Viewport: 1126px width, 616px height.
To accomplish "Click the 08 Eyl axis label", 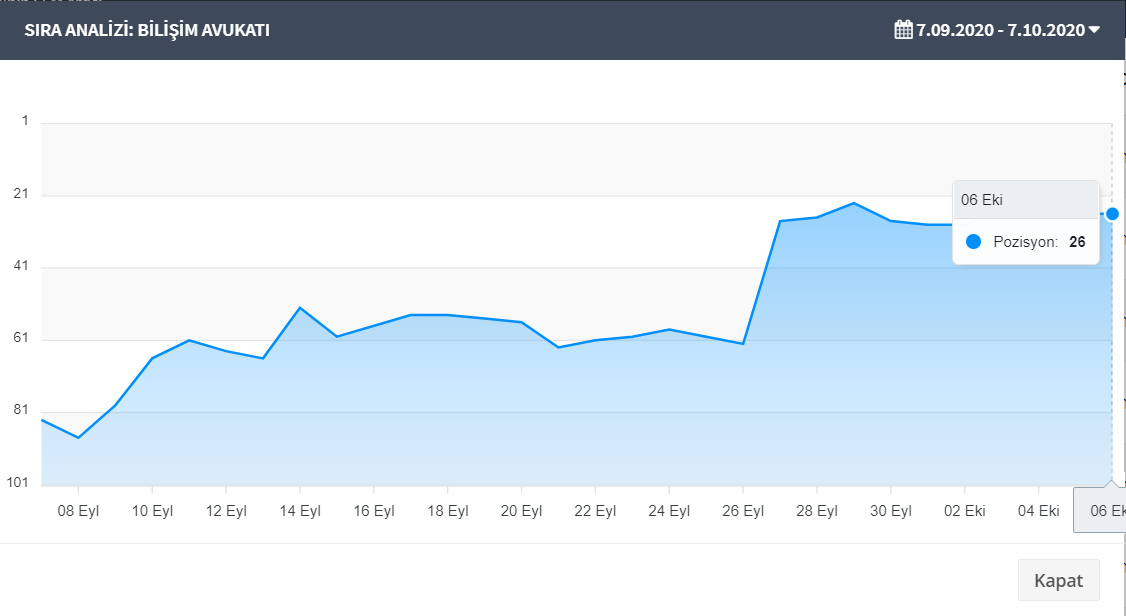I will pyautogui.click(x=78, y=511).
